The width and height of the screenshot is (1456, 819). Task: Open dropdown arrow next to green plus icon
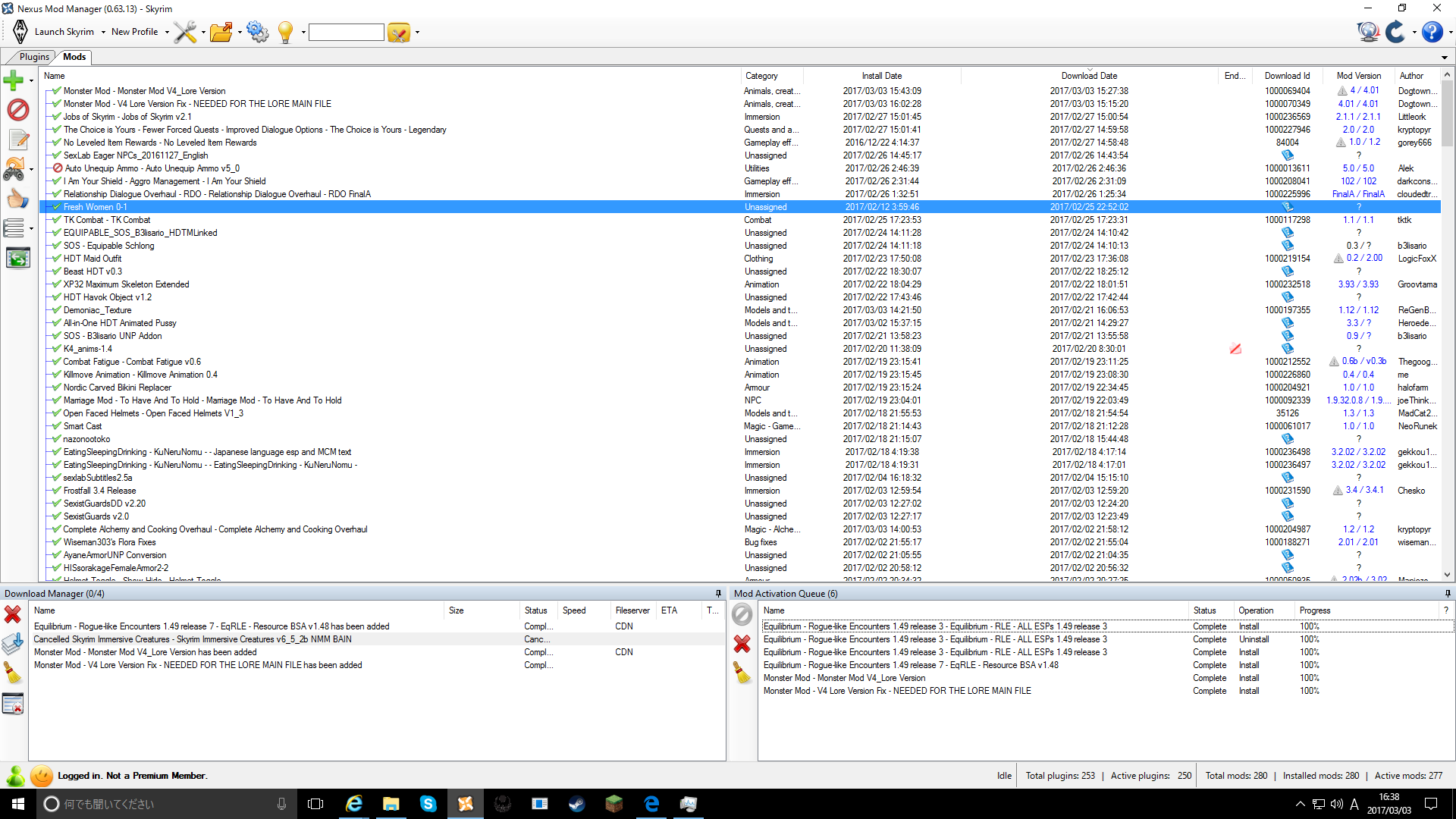[31, 80]
